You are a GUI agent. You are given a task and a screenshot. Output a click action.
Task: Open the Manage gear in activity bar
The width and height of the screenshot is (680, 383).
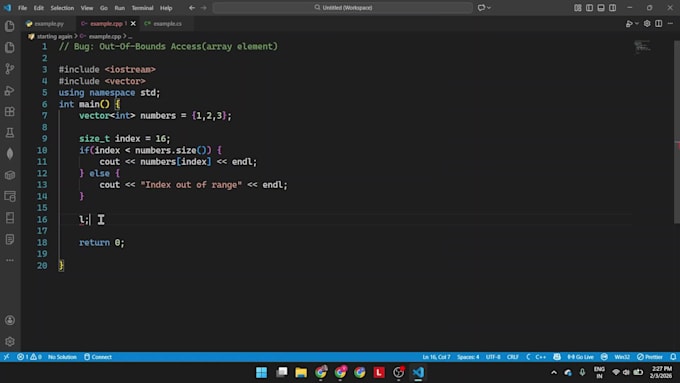pos(10,341)
